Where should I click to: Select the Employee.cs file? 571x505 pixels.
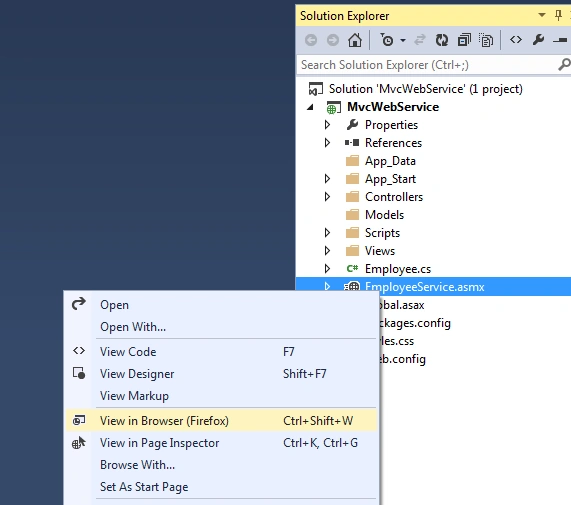point(398,269)
